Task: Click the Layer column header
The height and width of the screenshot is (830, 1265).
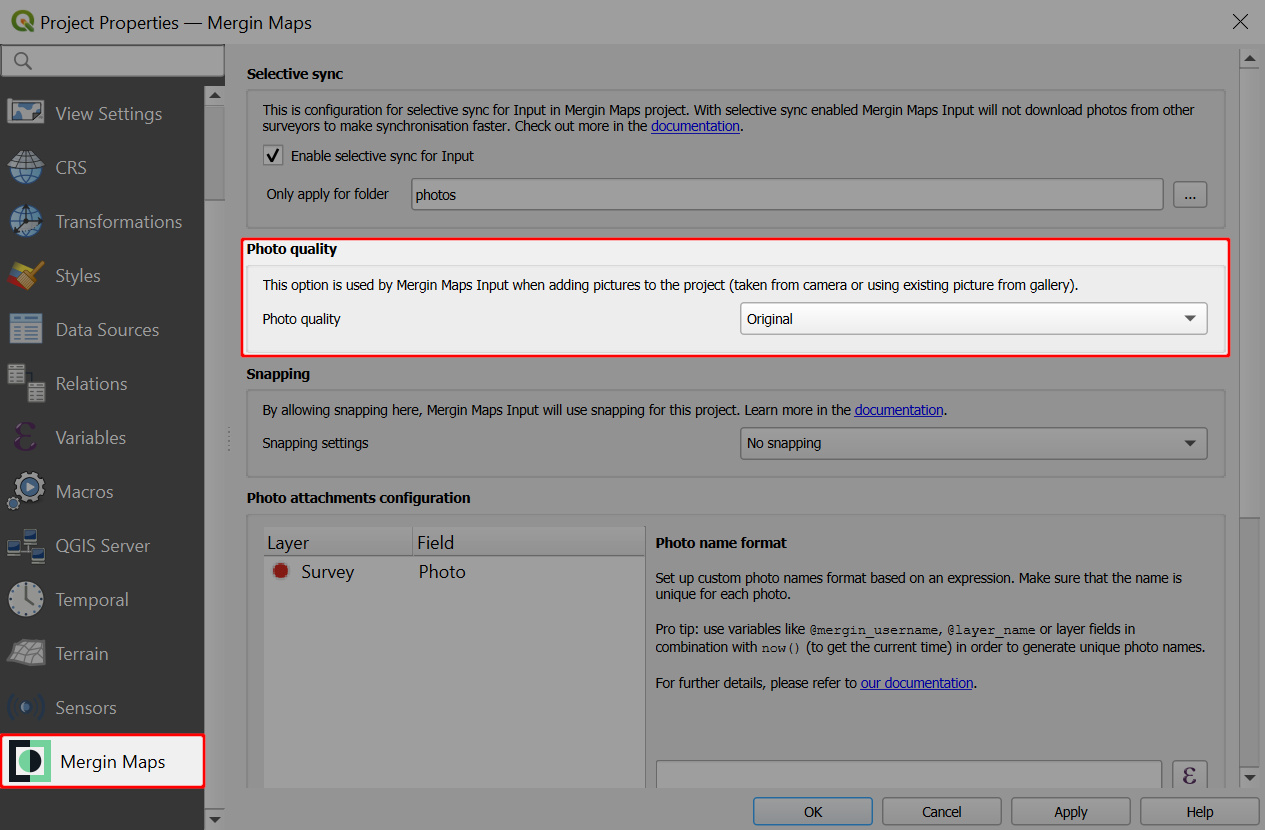Action: point(338,542)
